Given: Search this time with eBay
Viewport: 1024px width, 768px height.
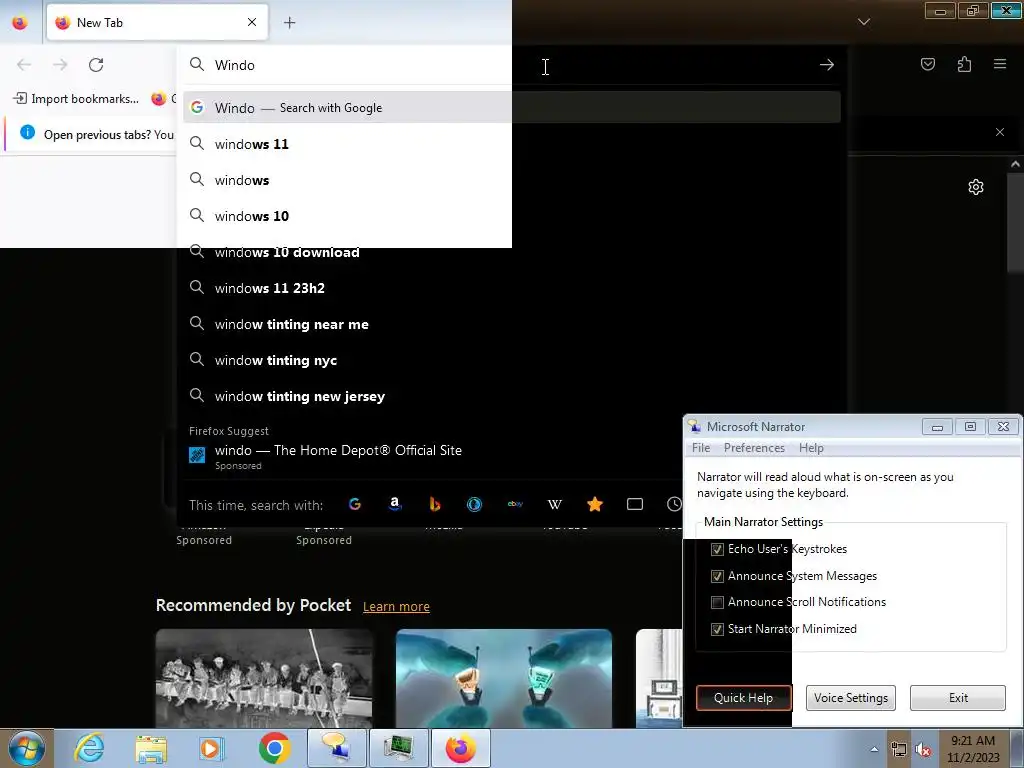Looking at the screenshot, I should tap(515, 504).
